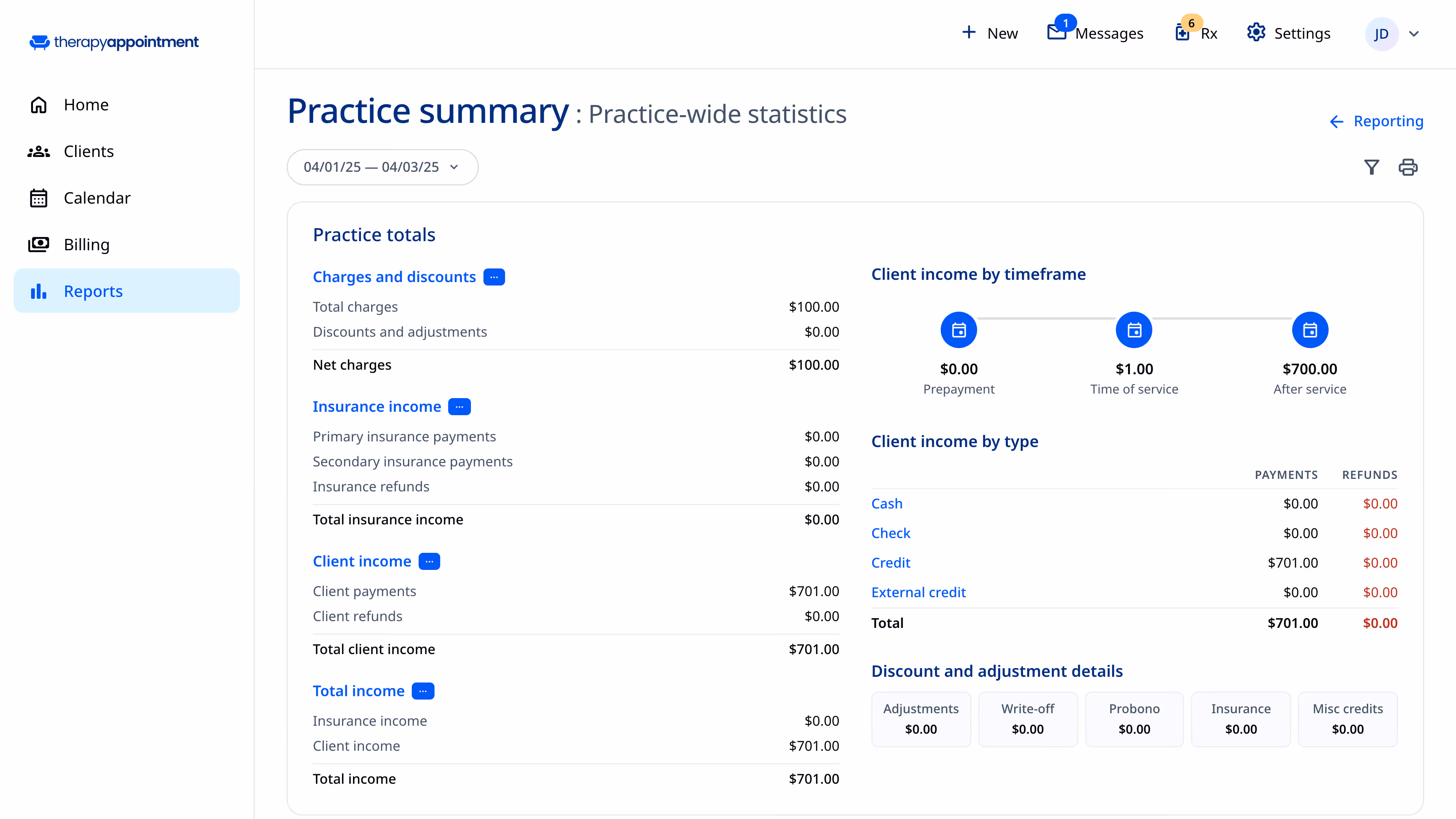Open Clients in sidebar

click(x=127, y=152)
